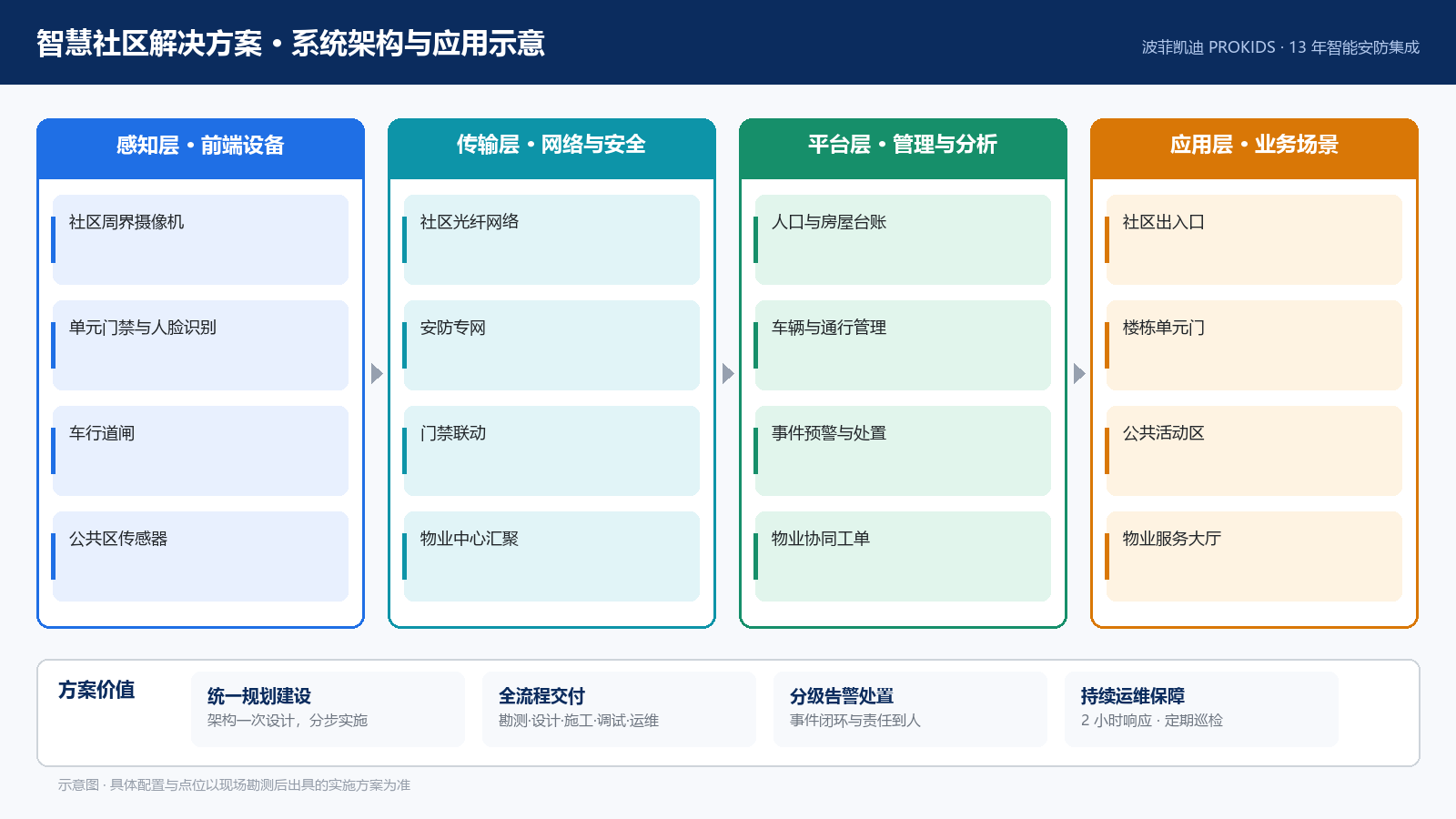Click the 方案价值 label
Viewport: 1456px width, 819px height.
pyautogui.click(x=96, y=690)
